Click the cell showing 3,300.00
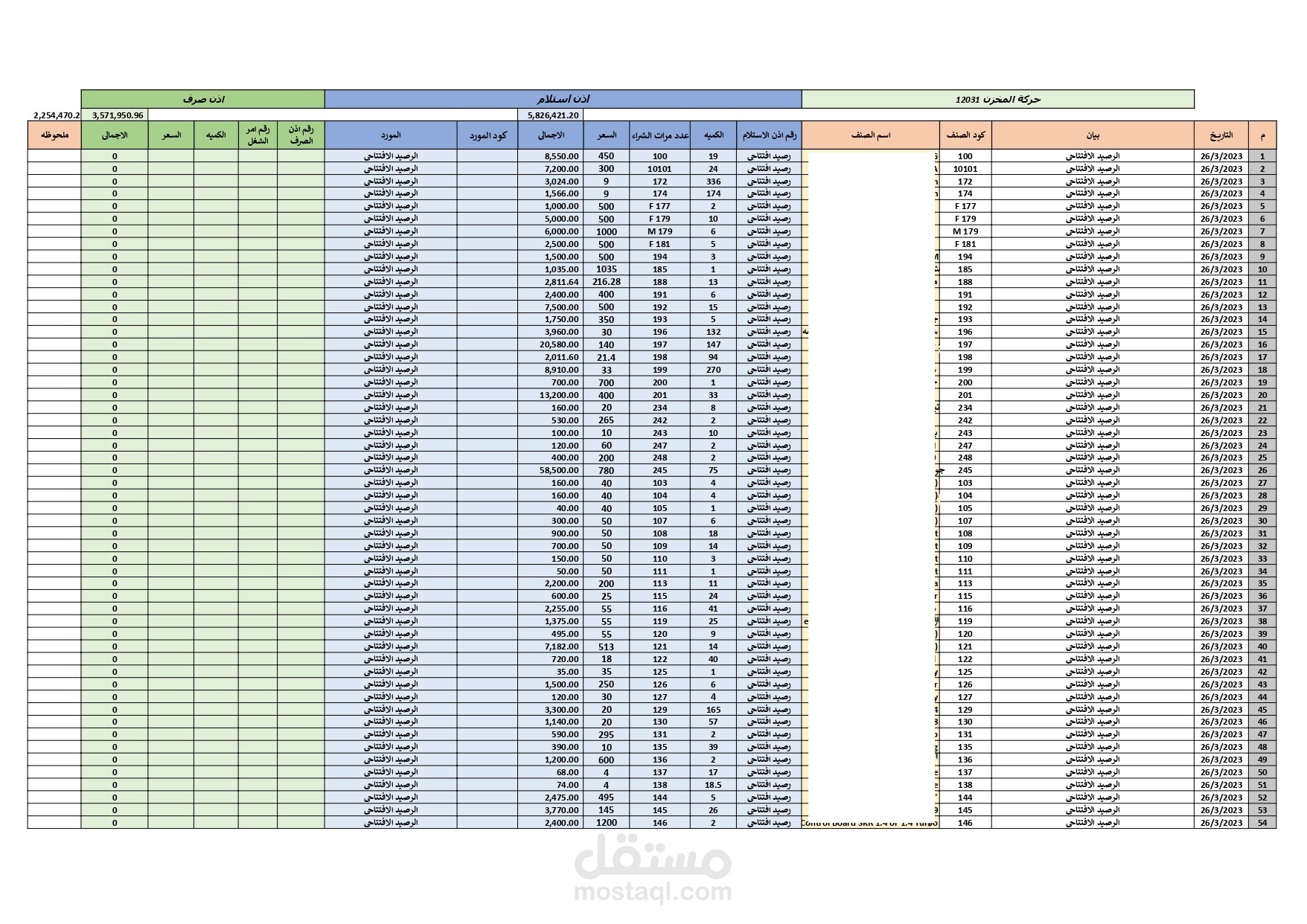Viewport: 1307px width, 924px height. click(x=551, y=709)
